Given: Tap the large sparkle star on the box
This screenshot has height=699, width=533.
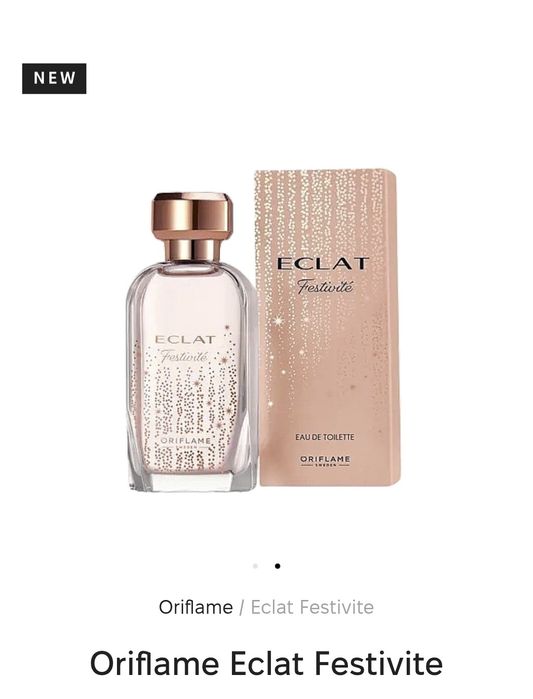Looking at the screenshot, I should click(279, 320).
